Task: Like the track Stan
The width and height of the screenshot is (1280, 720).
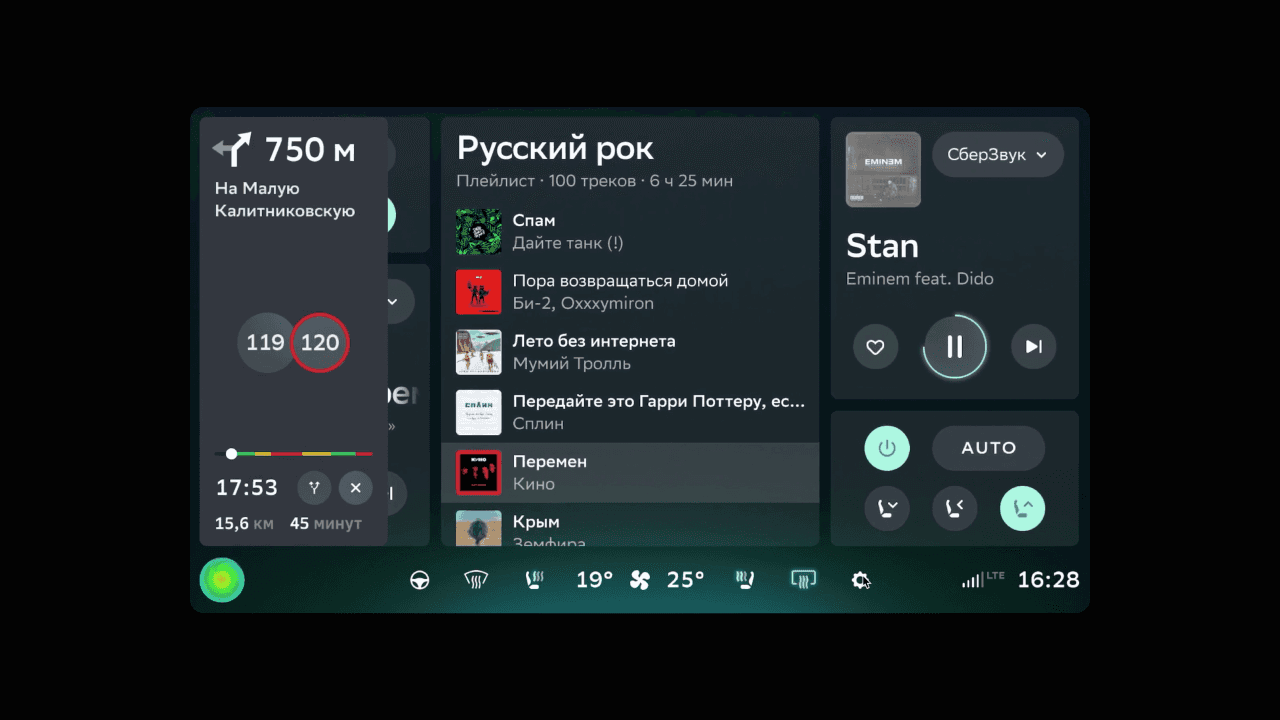Action: coord(875,347)
